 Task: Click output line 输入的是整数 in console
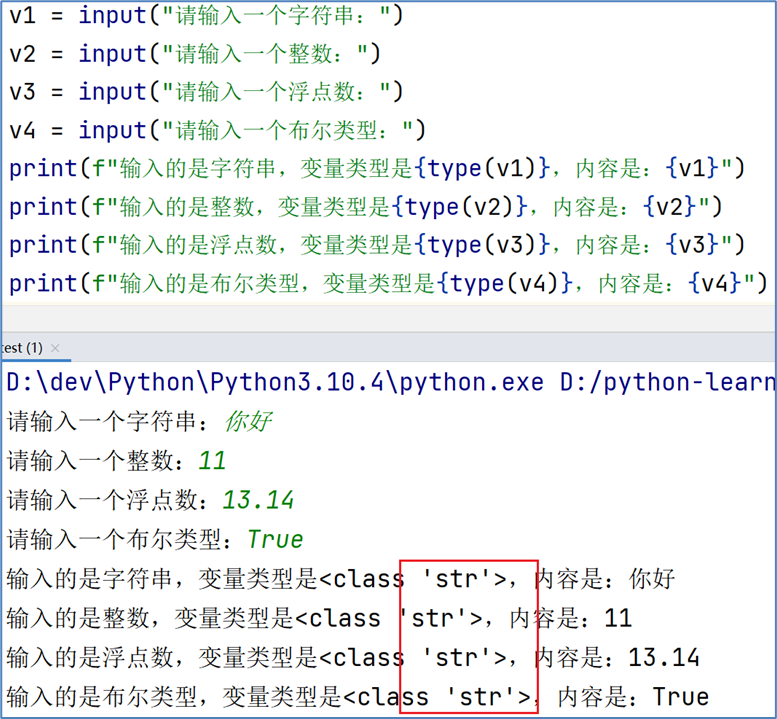319,618
